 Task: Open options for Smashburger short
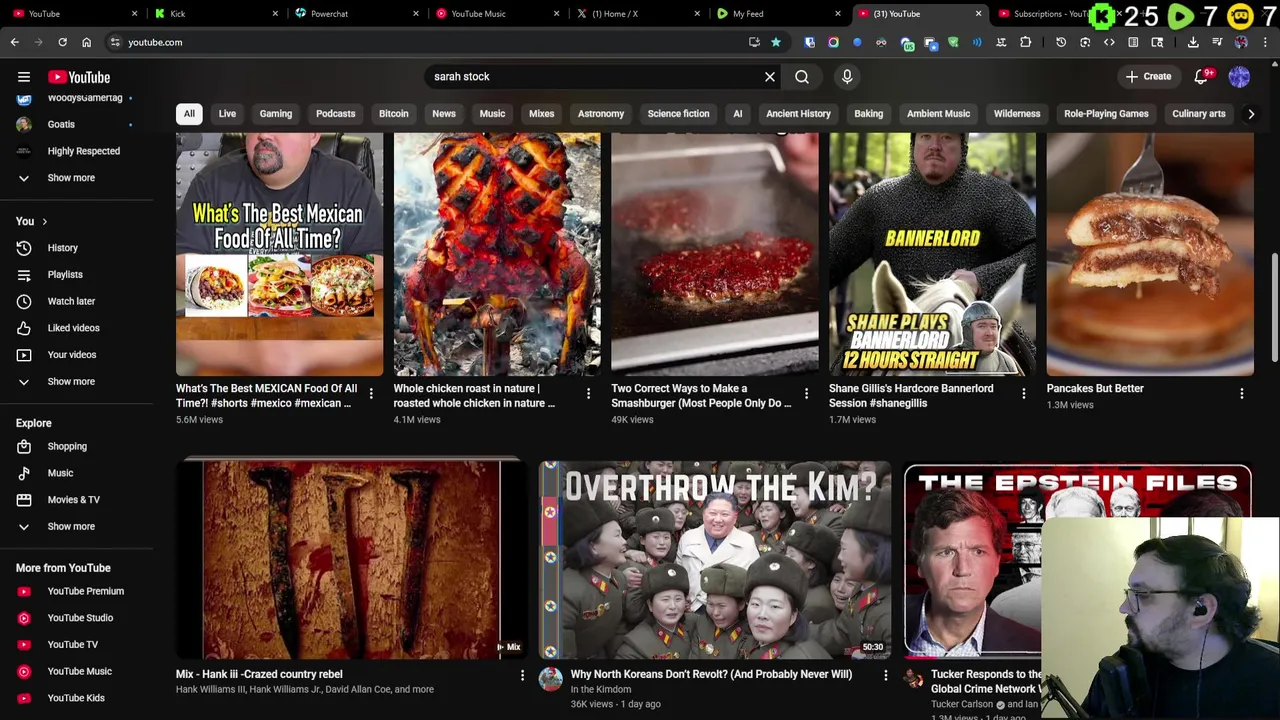click(806, 394)
